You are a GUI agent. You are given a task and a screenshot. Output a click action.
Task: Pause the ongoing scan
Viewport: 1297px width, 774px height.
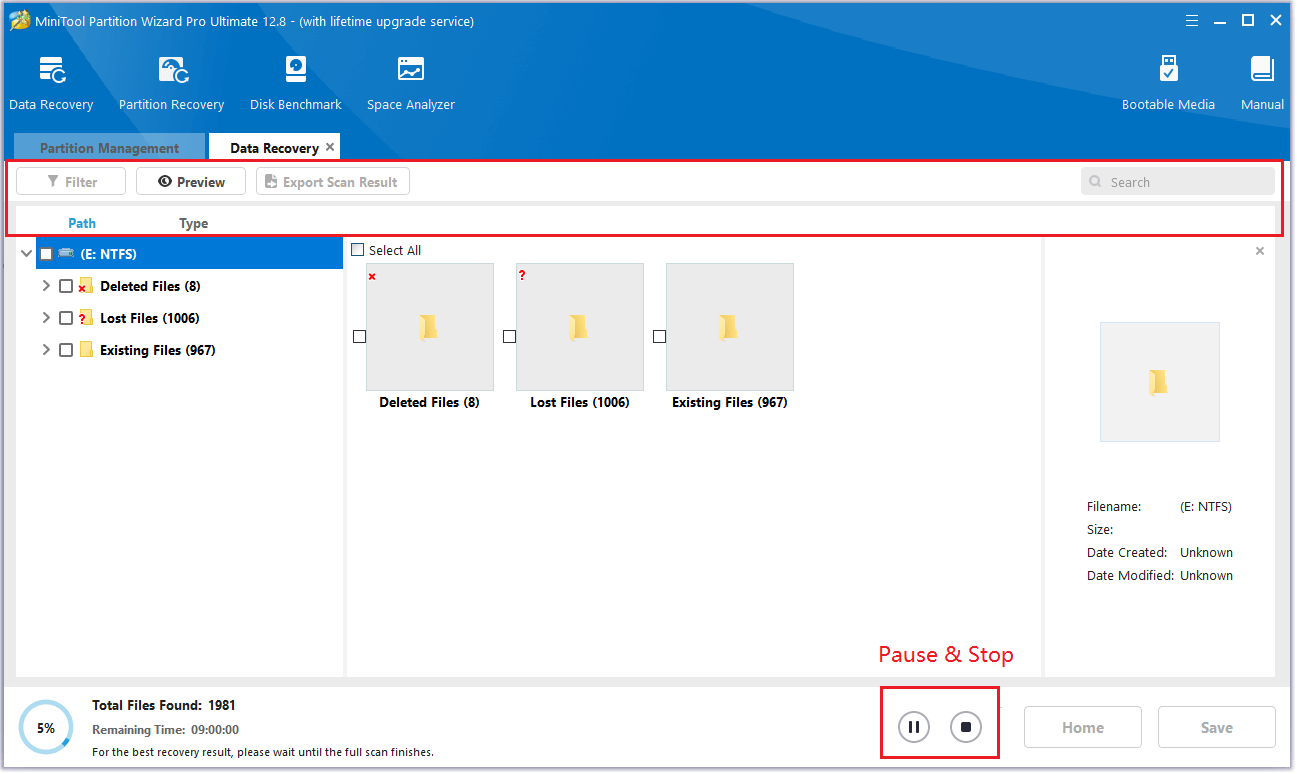(x=912, y=727)
